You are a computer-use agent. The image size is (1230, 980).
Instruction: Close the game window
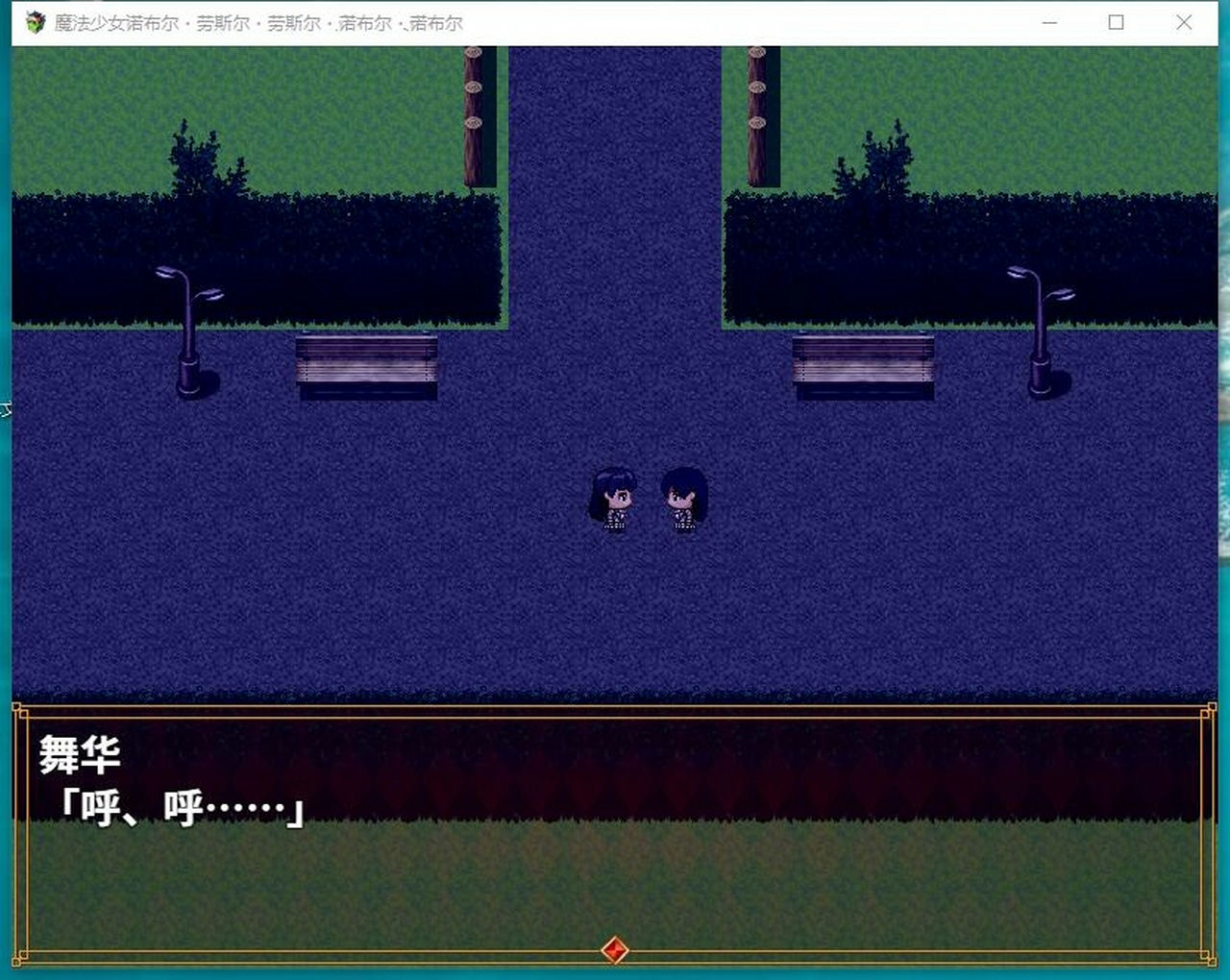[x=1184, y=22]
